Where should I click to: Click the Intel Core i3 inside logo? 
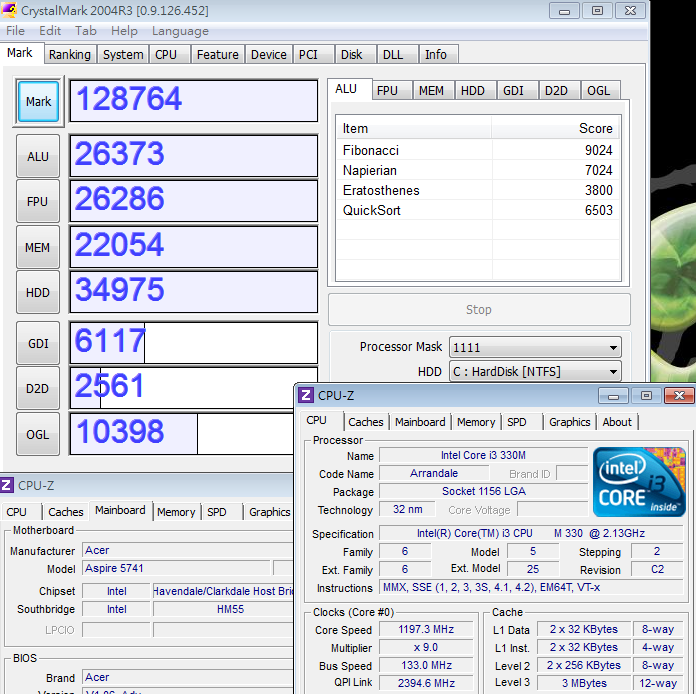(x=639, y=482)
